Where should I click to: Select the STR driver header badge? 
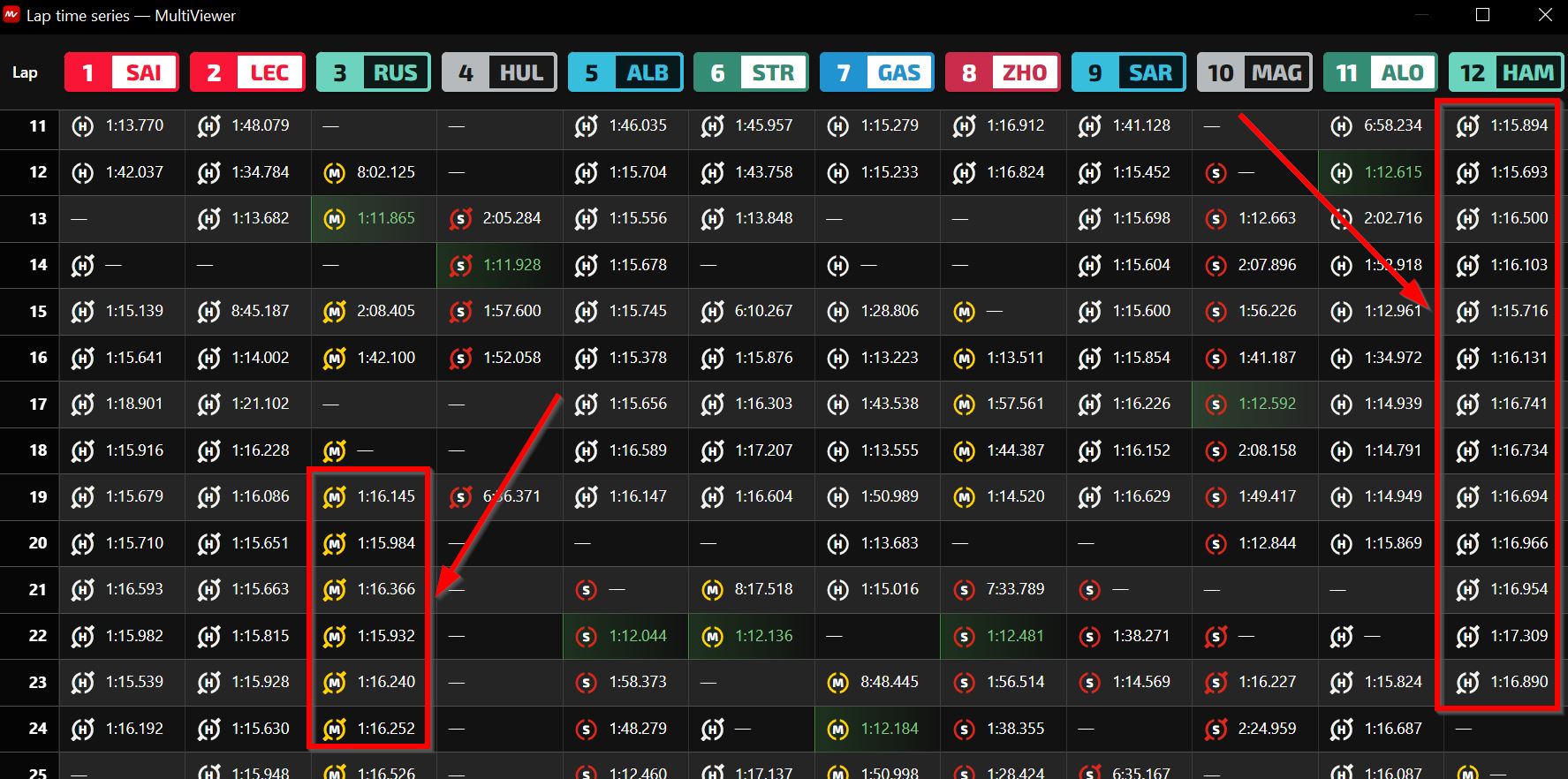click(752, 72)
